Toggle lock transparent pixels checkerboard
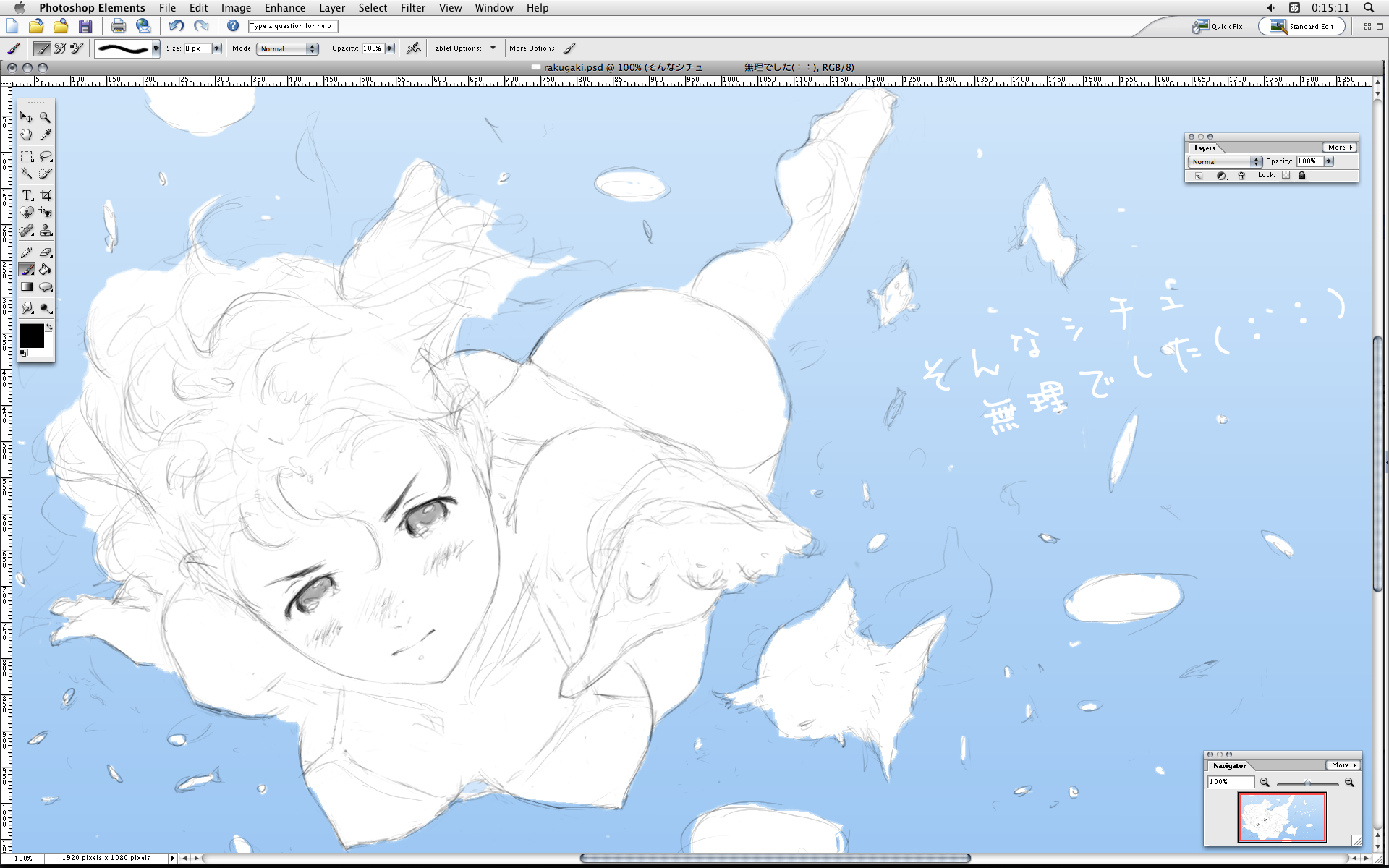1389x868 pixels. pos(1286,175)
